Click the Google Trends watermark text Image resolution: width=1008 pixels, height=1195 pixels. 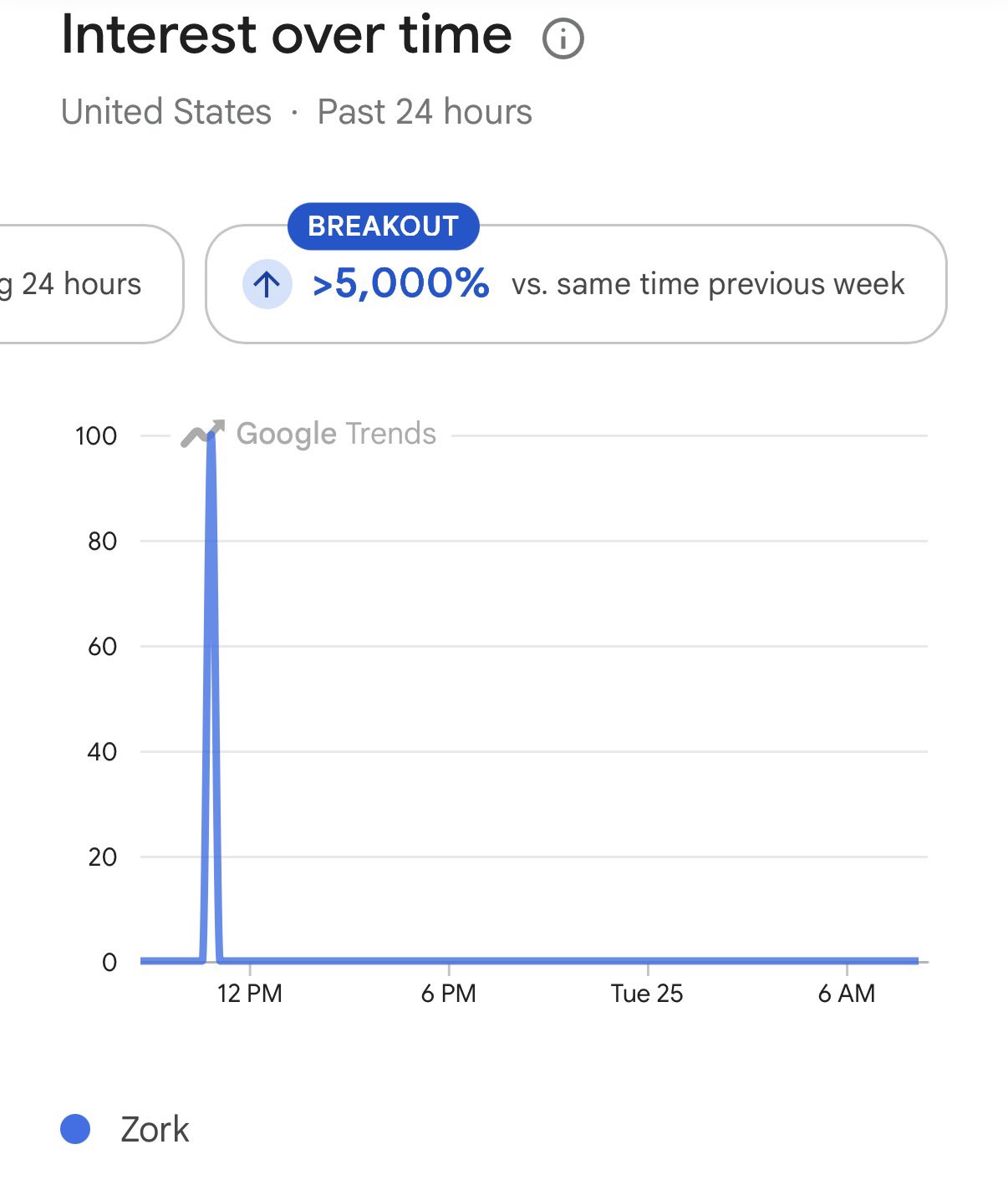click(x=336, y=434)
